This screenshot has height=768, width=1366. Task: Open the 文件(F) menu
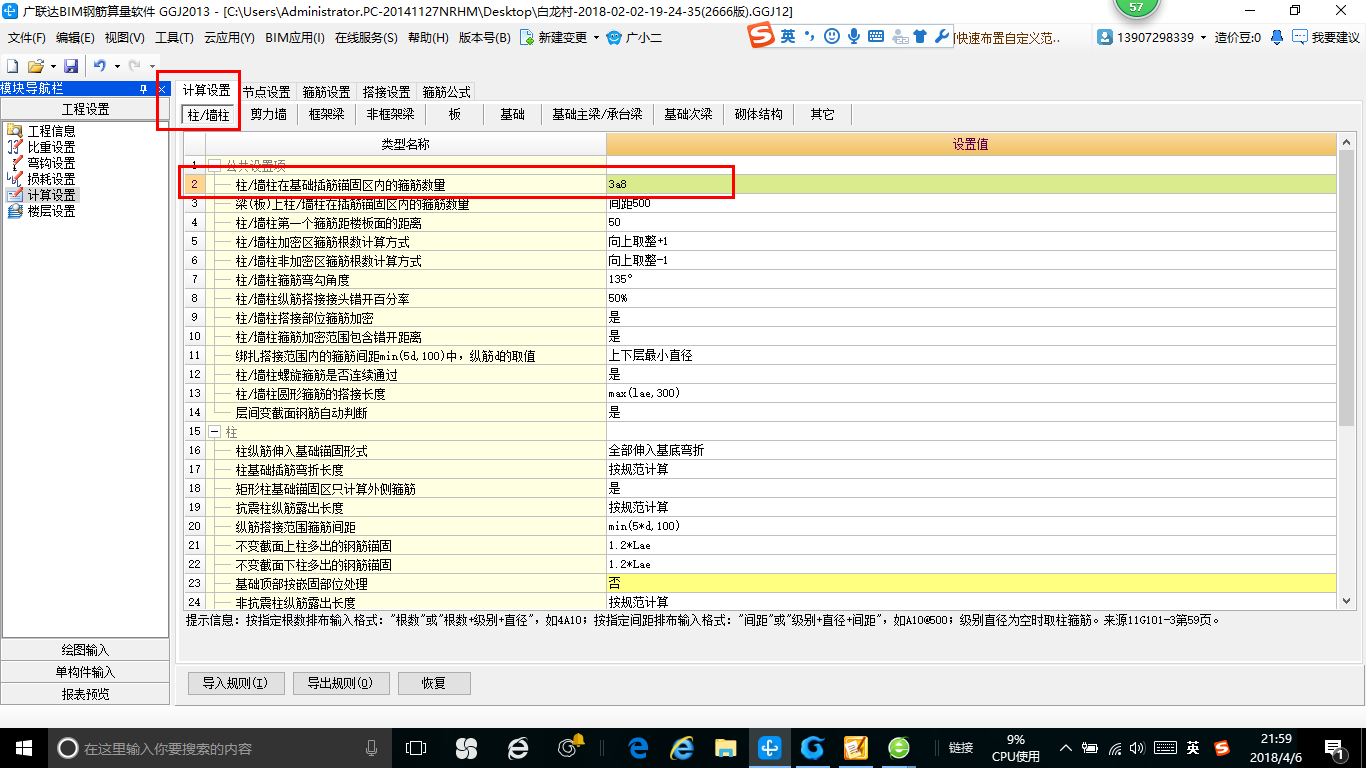27,38
